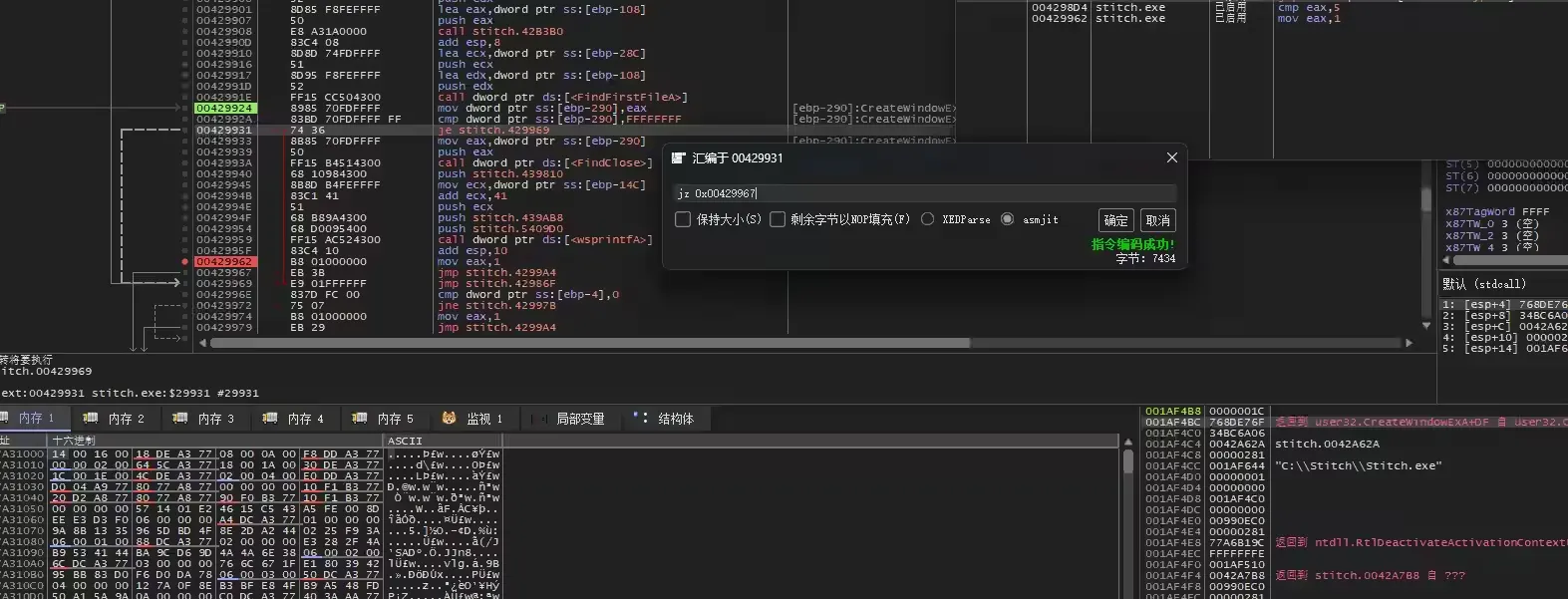Image resolution: width=1568 pixels, height=599 pixels.
Task: Click the x87TagWord FFFF register
Action: [1497, 212]
